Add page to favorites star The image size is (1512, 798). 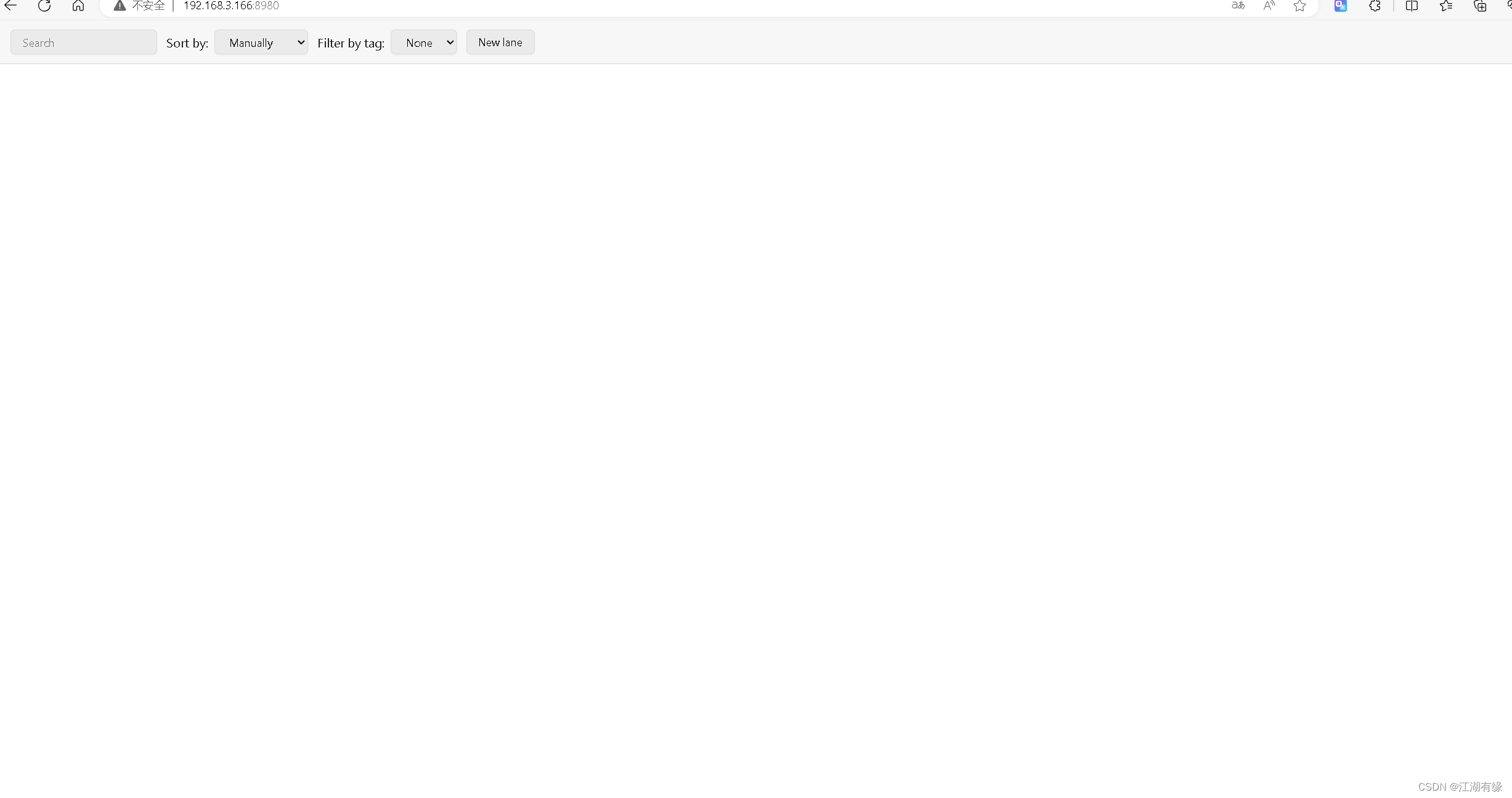1299,6
